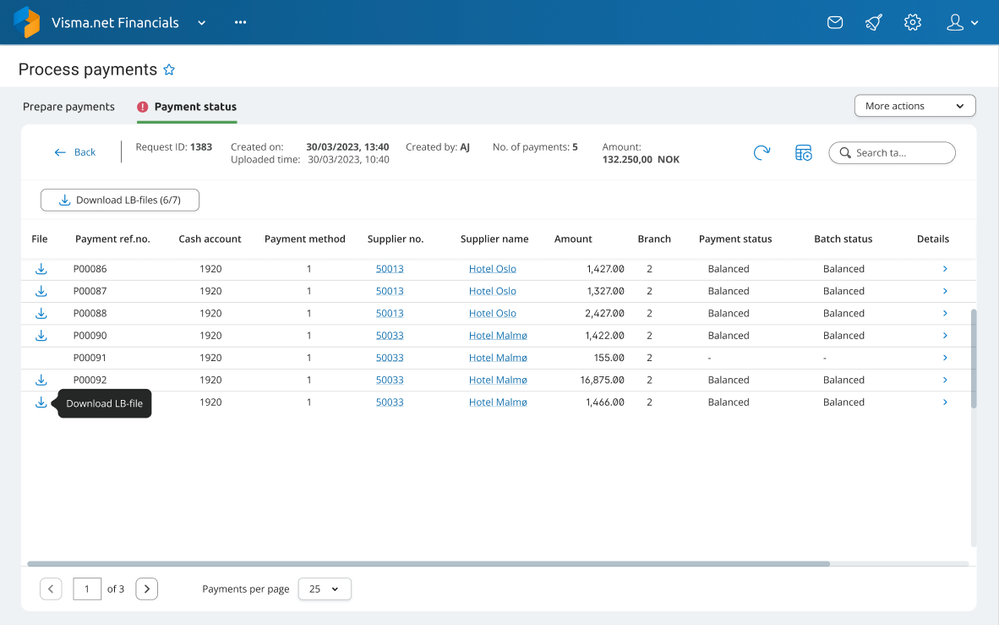
Task: Expand details chevron for P00091
Action: point(945,358)
